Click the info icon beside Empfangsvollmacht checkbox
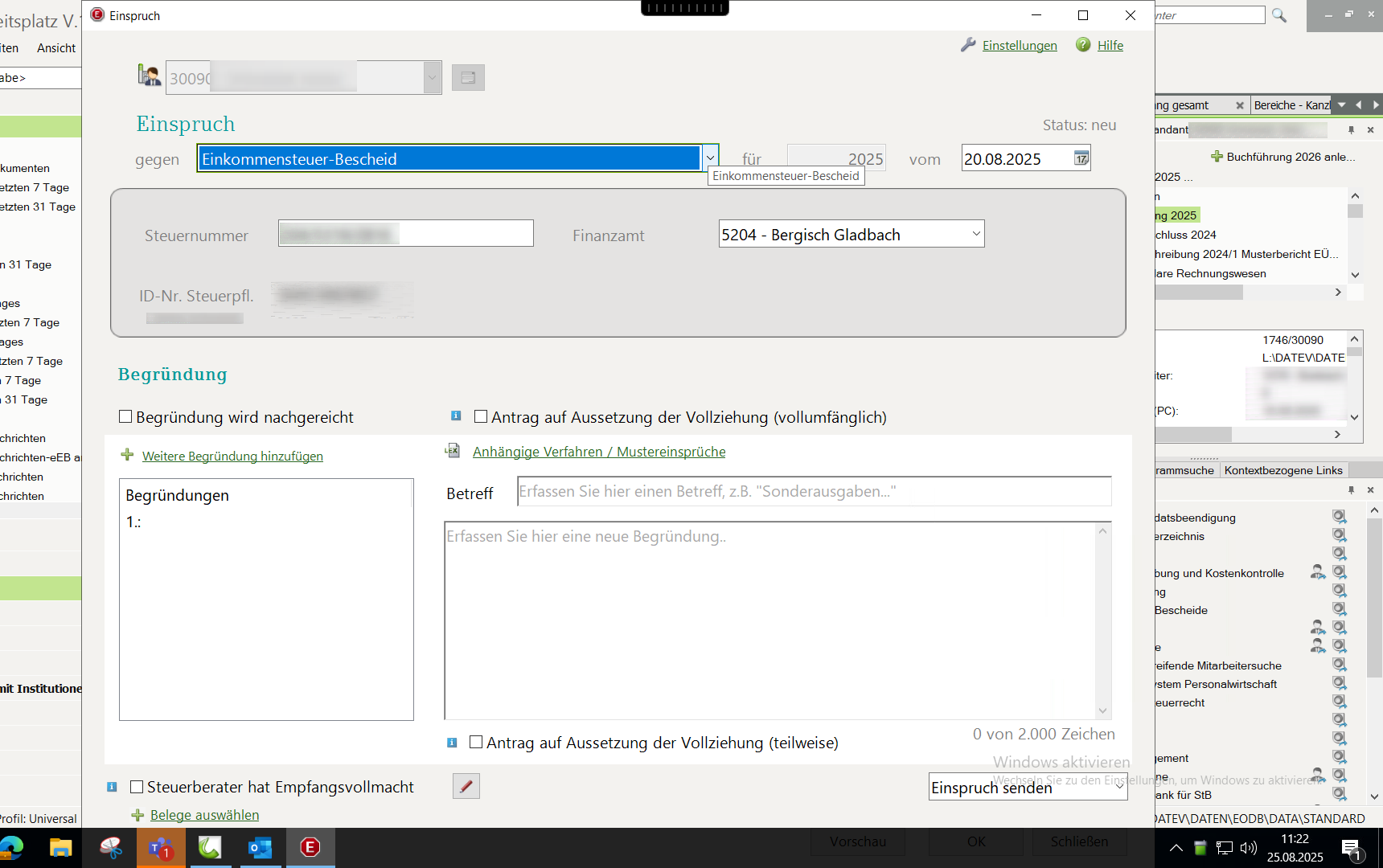Viewport: 1383px width, 868px height. click(112, 787)
